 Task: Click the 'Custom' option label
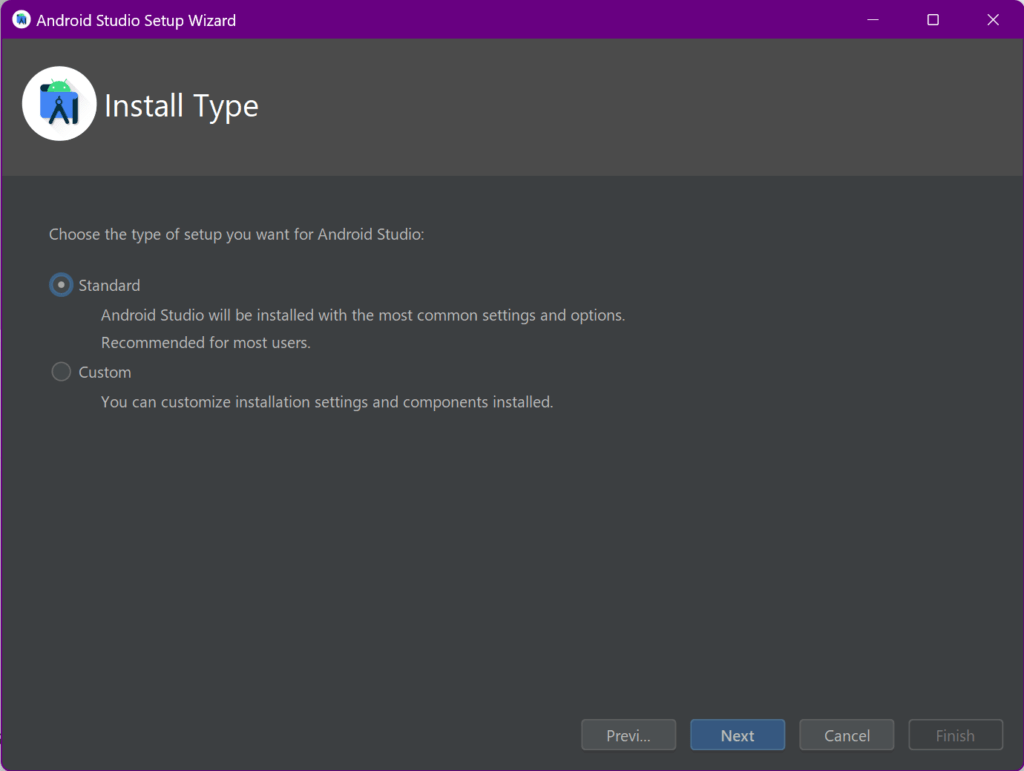click(x=104, y=373)
